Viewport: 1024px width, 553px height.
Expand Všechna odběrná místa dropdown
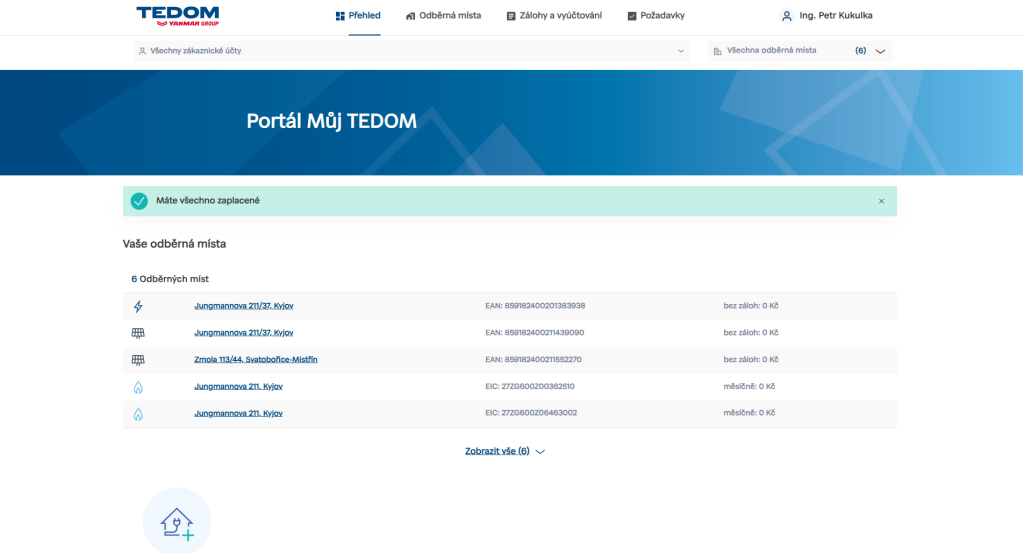pyautogui.click(x=799, y=51)
